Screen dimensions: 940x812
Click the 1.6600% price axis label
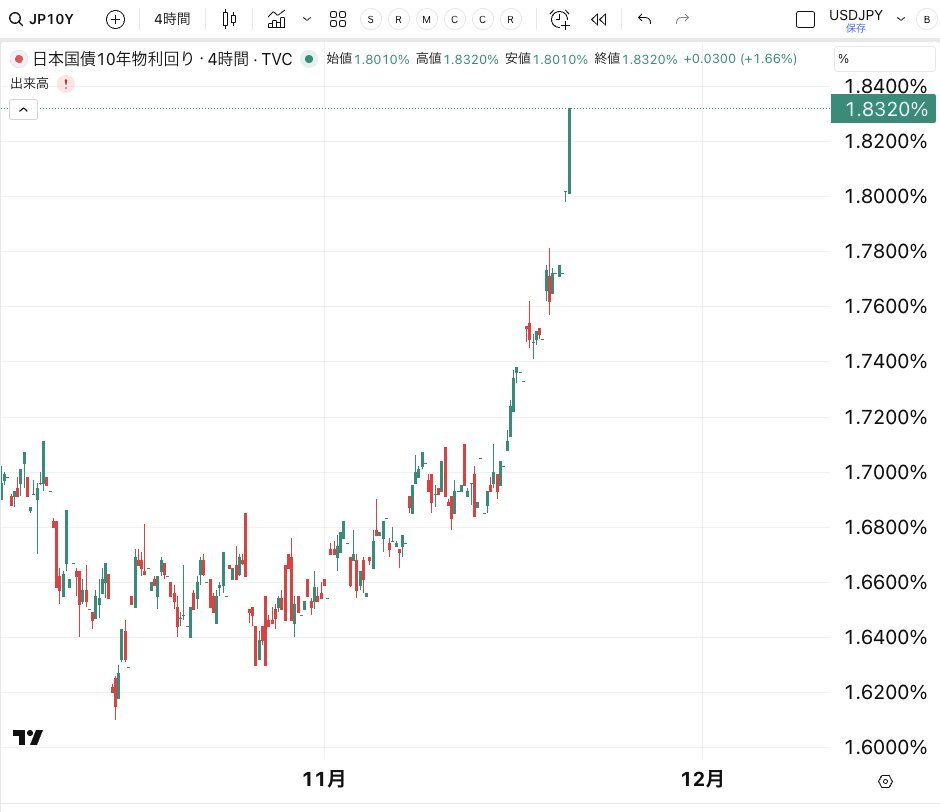pyautogui.click(x=885, y=582)
